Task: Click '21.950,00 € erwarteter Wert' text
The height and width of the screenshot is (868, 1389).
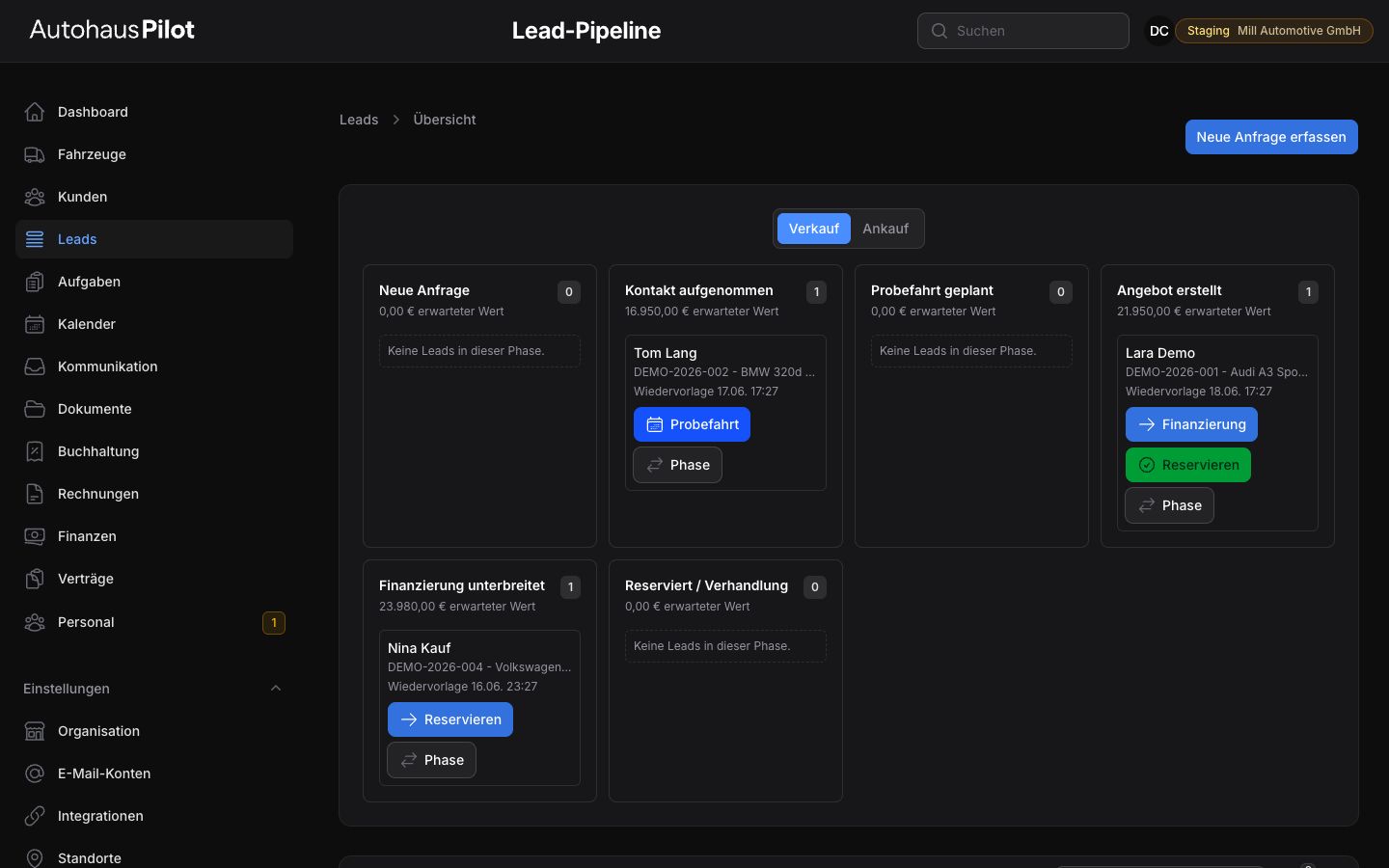Action: tap(1194, 312)
